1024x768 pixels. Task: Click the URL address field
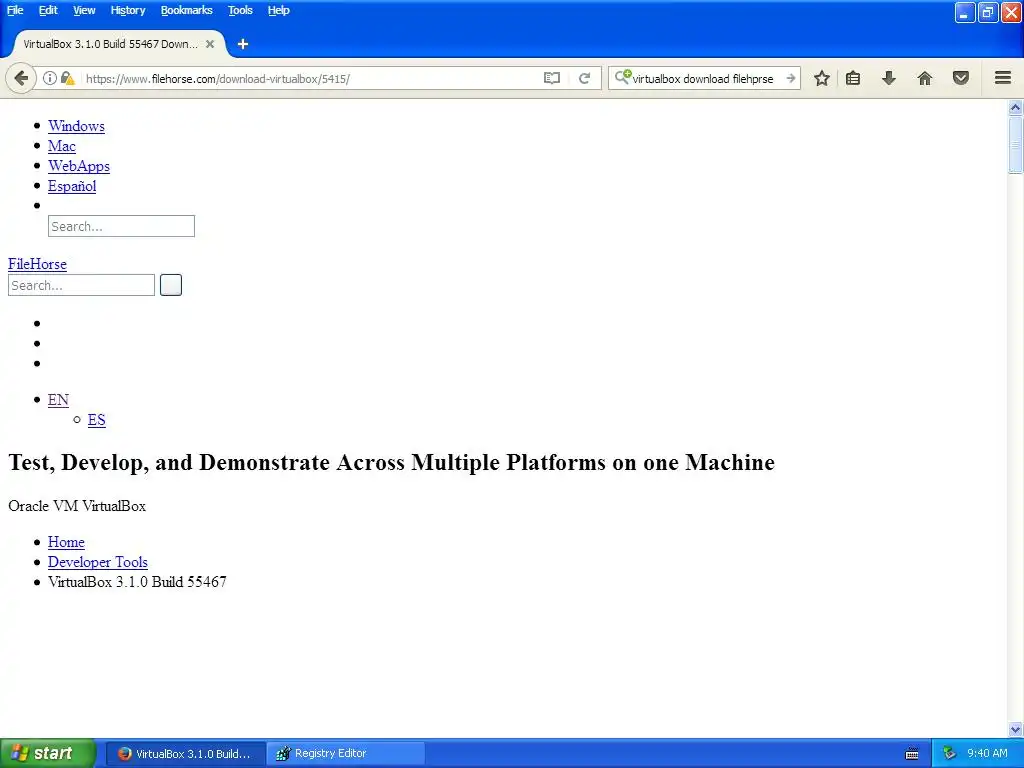310,78
